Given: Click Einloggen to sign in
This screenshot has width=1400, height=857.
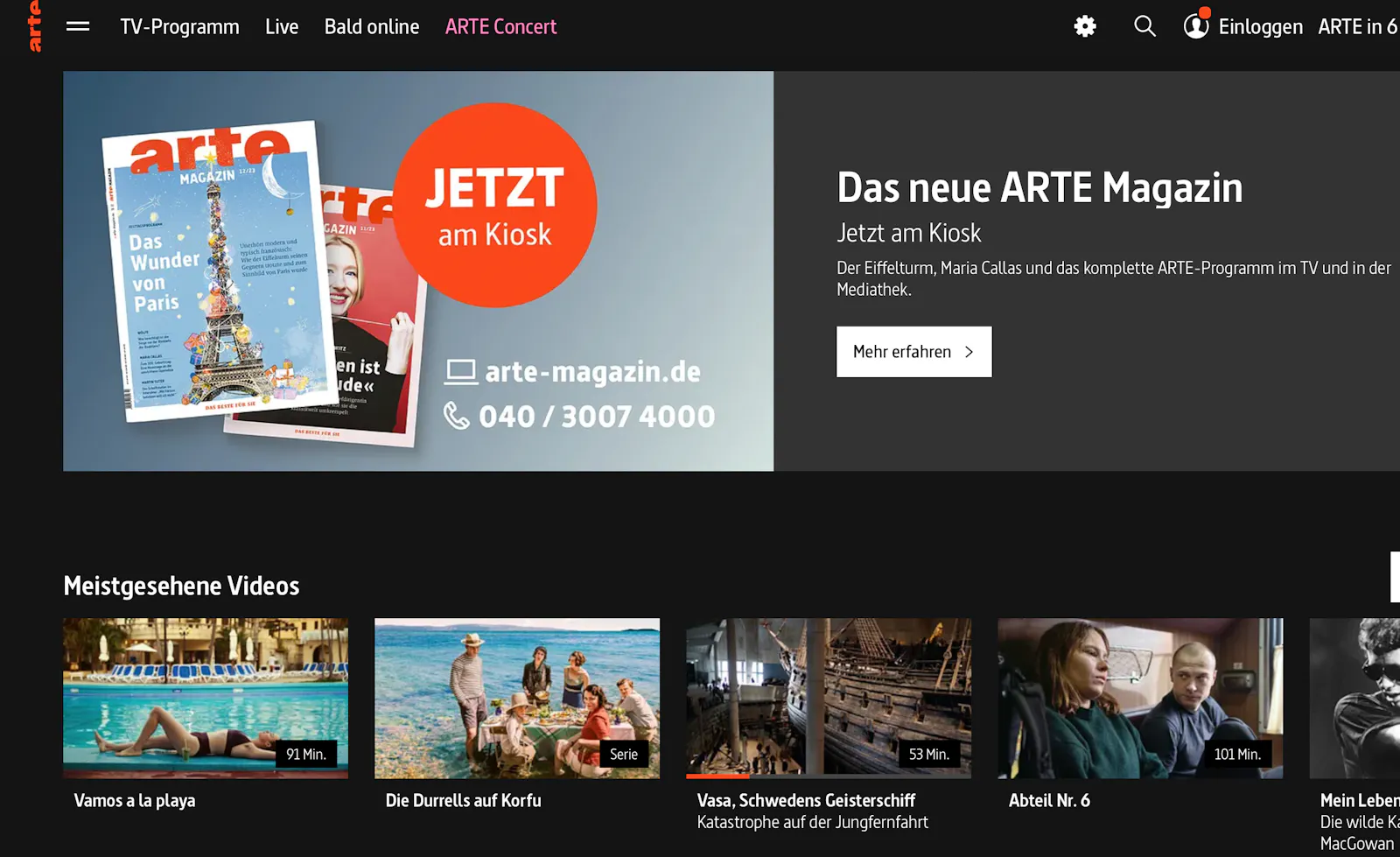Looking at the screenshot, I should click(x=1260, y=26).
